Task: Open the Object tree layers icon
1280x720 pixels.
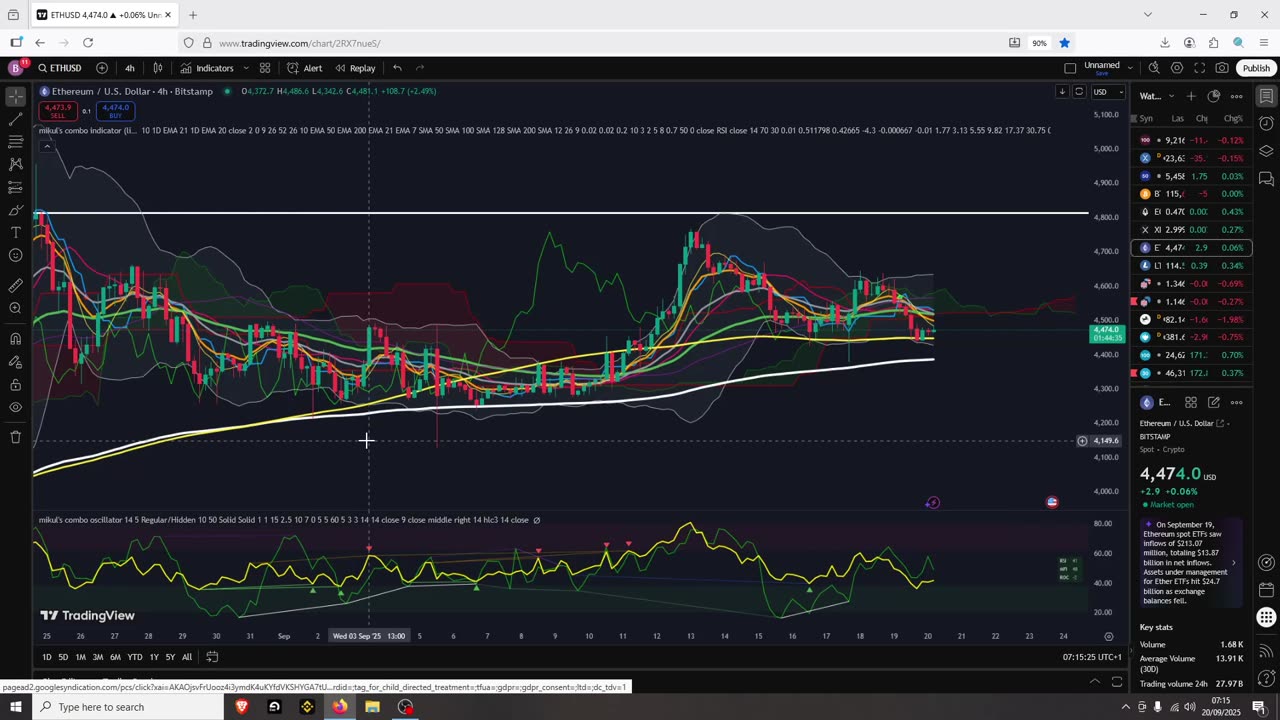Action: pyautogui.click(x=1266, y=151)
